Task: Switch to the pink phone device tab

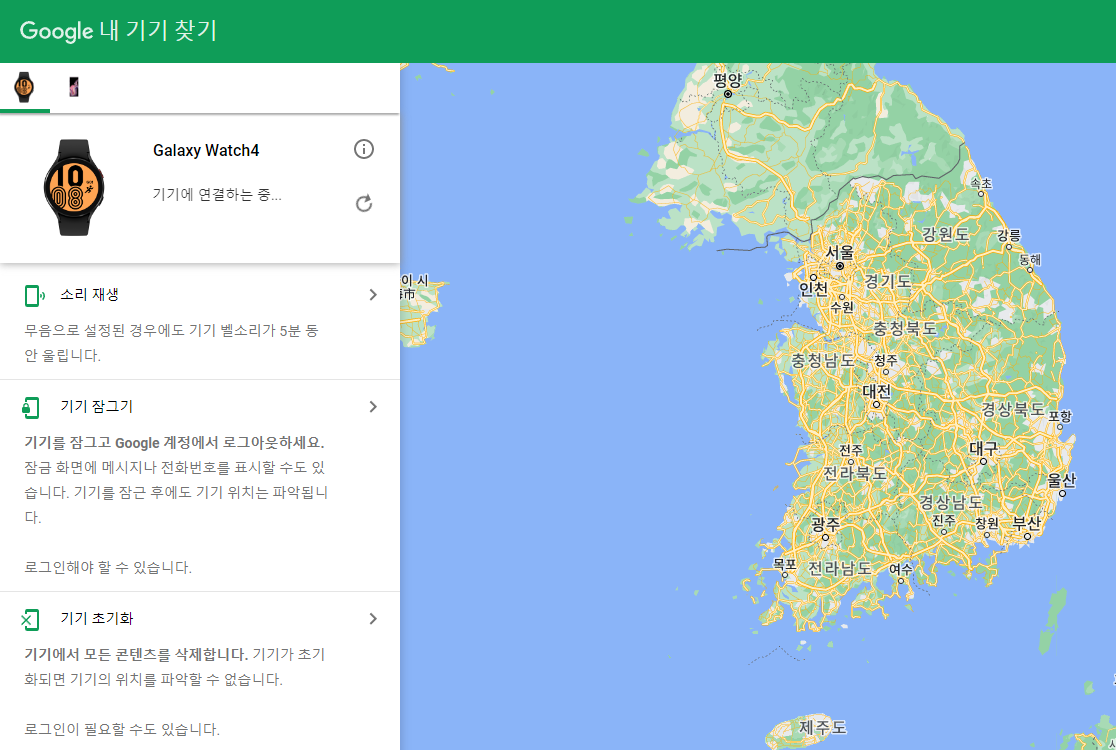Action: 73,87
